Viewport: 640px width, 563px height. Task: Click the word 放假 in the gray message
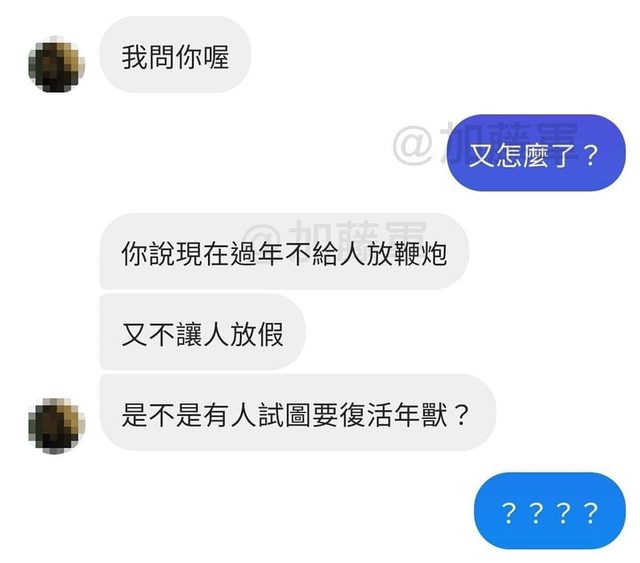pos(257,334)
